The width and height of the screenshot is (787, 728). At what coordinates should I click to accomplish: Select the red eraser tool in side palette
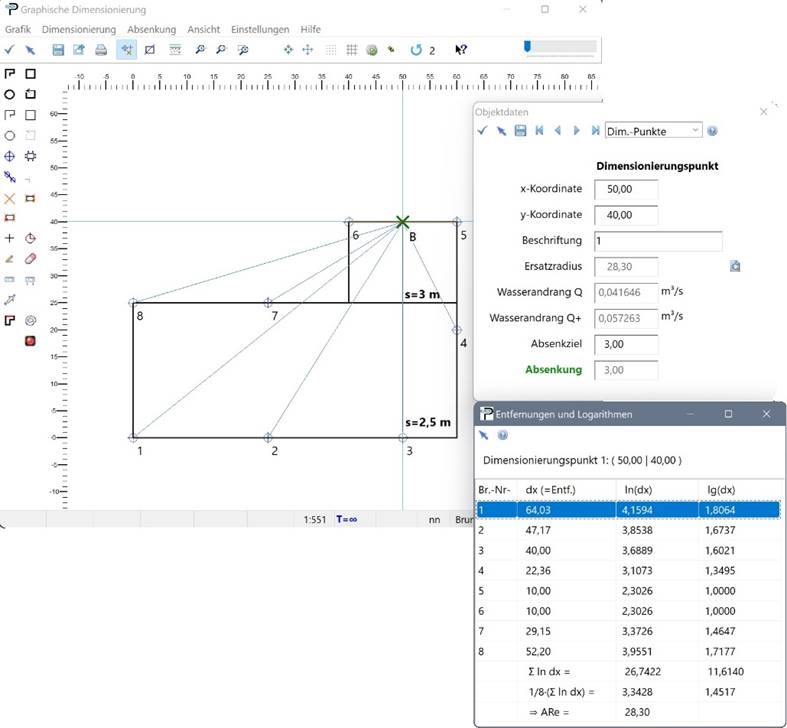[30, 258]
